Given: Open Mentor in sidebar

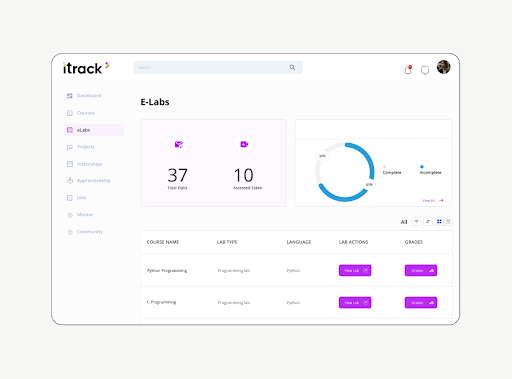Looking at the screenshot, I should click(x=85, y=215).
